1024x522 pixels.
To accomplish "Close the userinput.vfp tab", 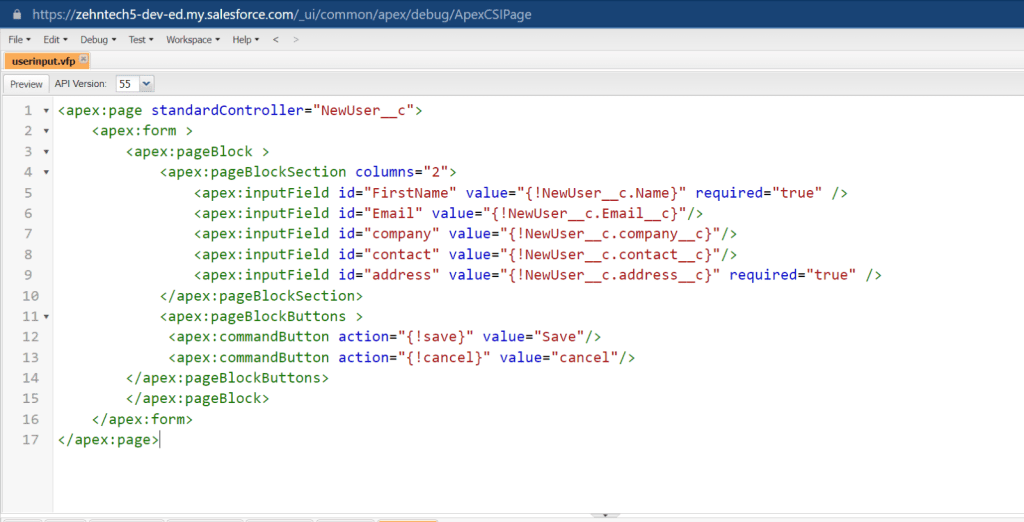I will coord(84,59).
